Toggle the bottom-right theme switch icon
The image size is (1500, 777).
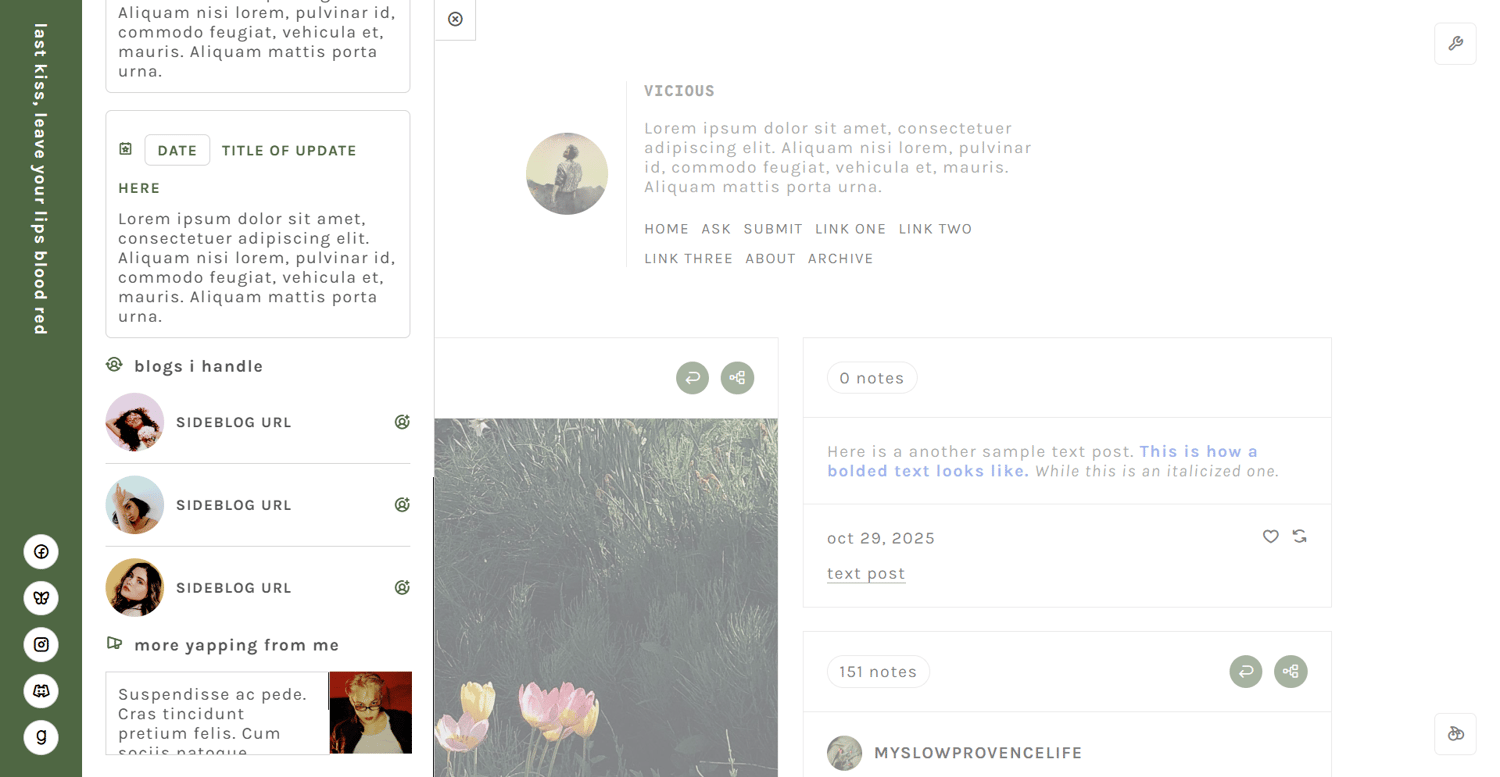(x=1455, y=734)
